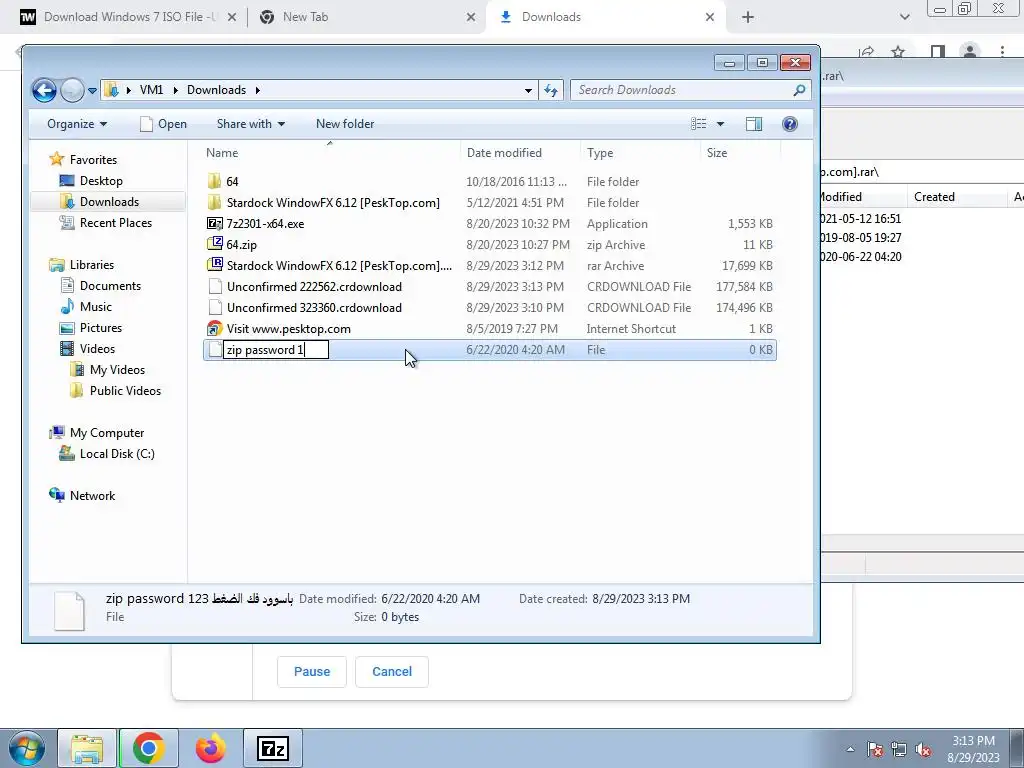Click the volume icon in system tray
The width and height of the screenshot is (1024, 768).
(x=923, y=750)
